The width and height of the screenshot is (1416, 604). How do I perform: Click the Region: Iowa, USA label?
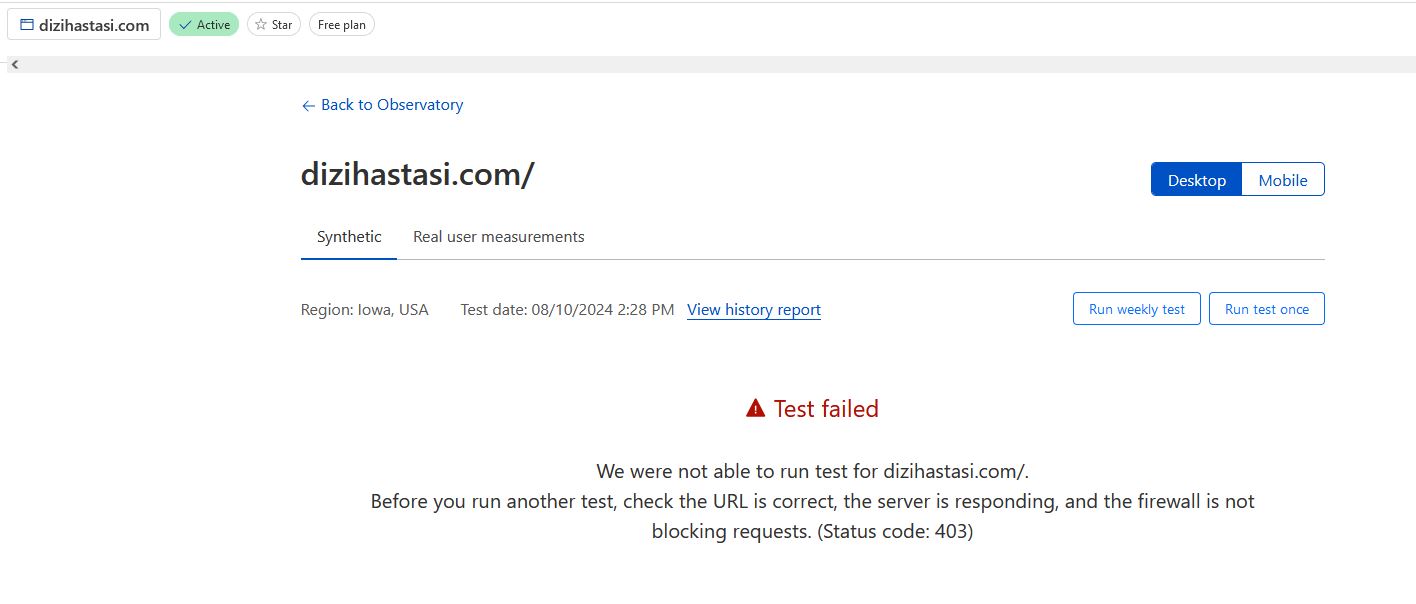364,310
